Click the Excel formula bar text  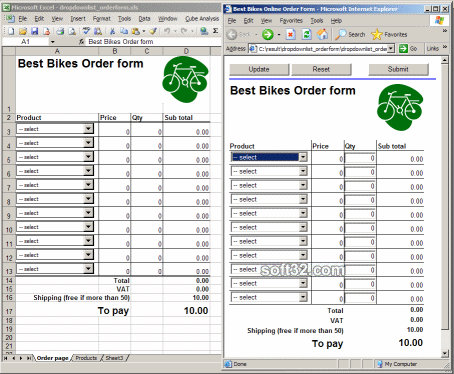tap(121, 42)
